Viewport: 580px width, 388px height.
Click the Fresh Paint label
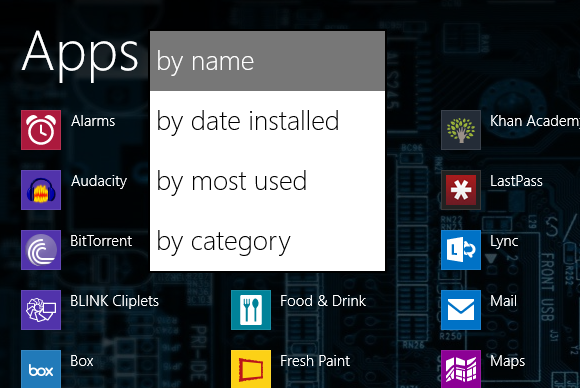[315, 361]
